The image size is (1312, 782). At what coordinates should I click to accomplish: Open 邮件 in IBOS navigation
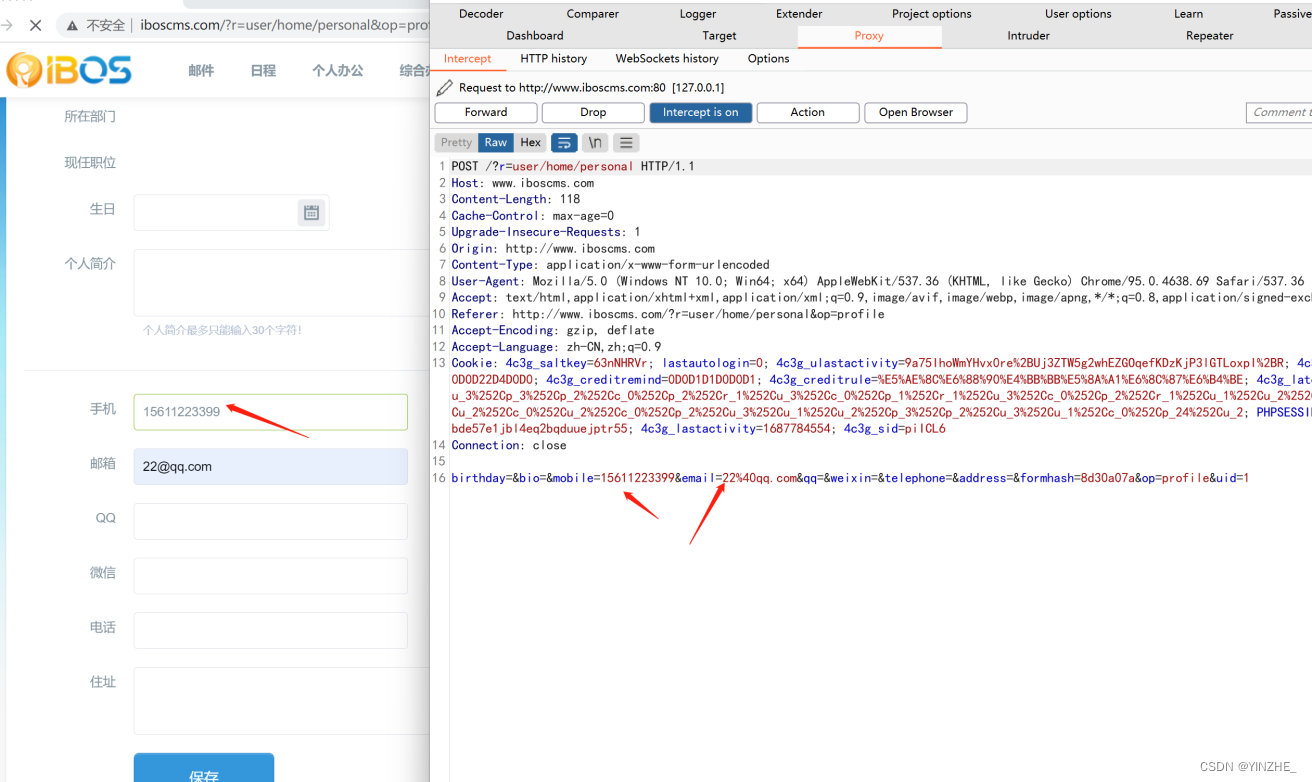tap(201, 71)
